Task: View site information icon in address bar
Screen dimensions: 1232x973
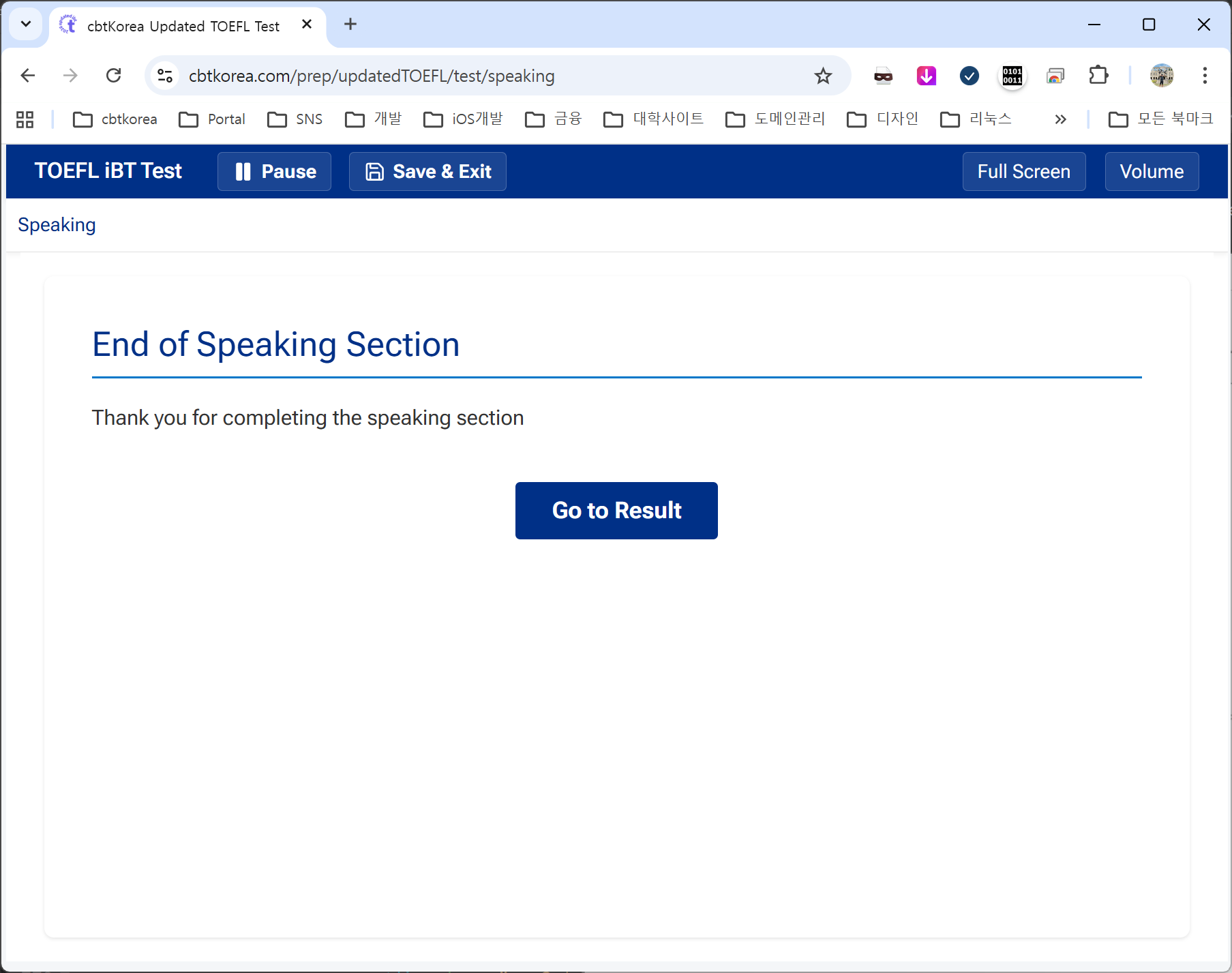Action: coord(165,76)
